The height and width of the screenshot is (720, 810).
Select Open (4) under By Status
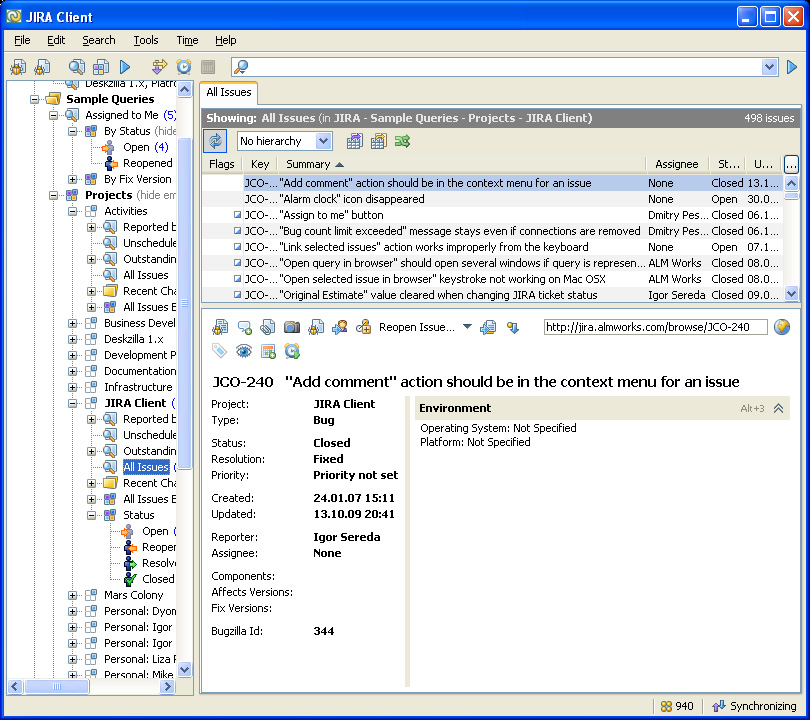[x=146, y=147]
